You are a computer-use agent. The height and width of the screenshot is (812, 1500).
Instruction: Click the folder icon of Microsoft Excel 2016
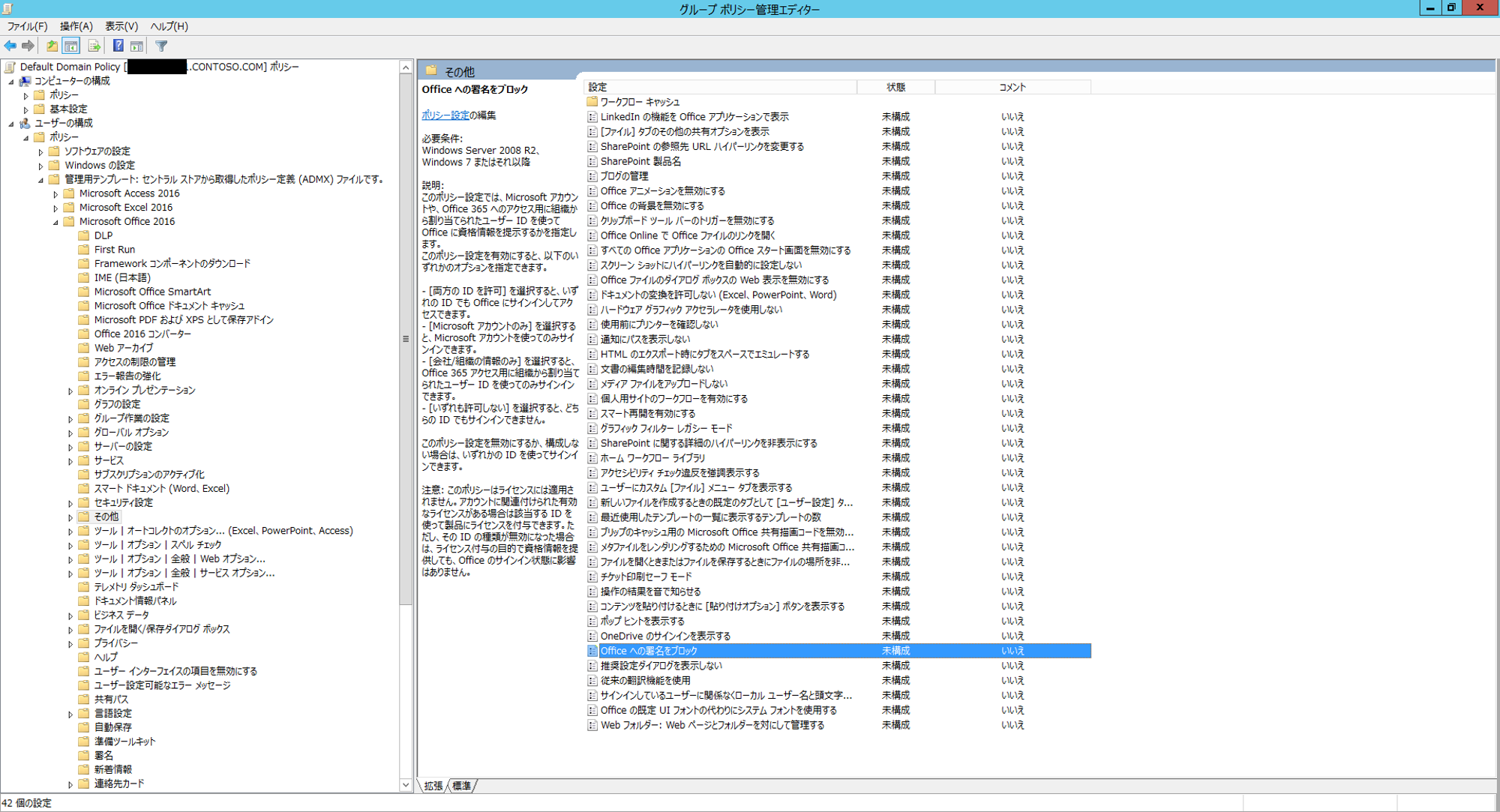(x=69, y=208)
